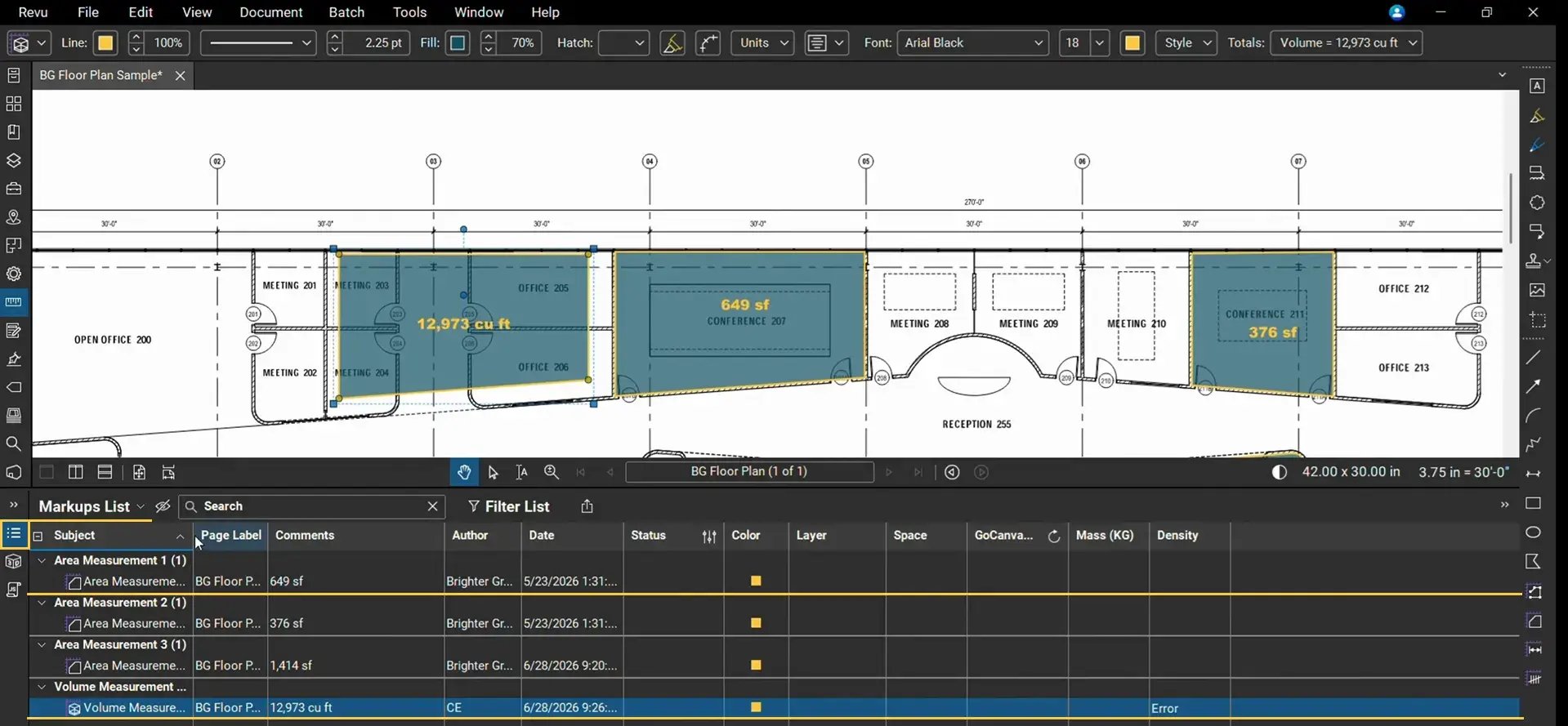Select the Line tool
Screen dimensions: 1568x726
coord(1534,357)
